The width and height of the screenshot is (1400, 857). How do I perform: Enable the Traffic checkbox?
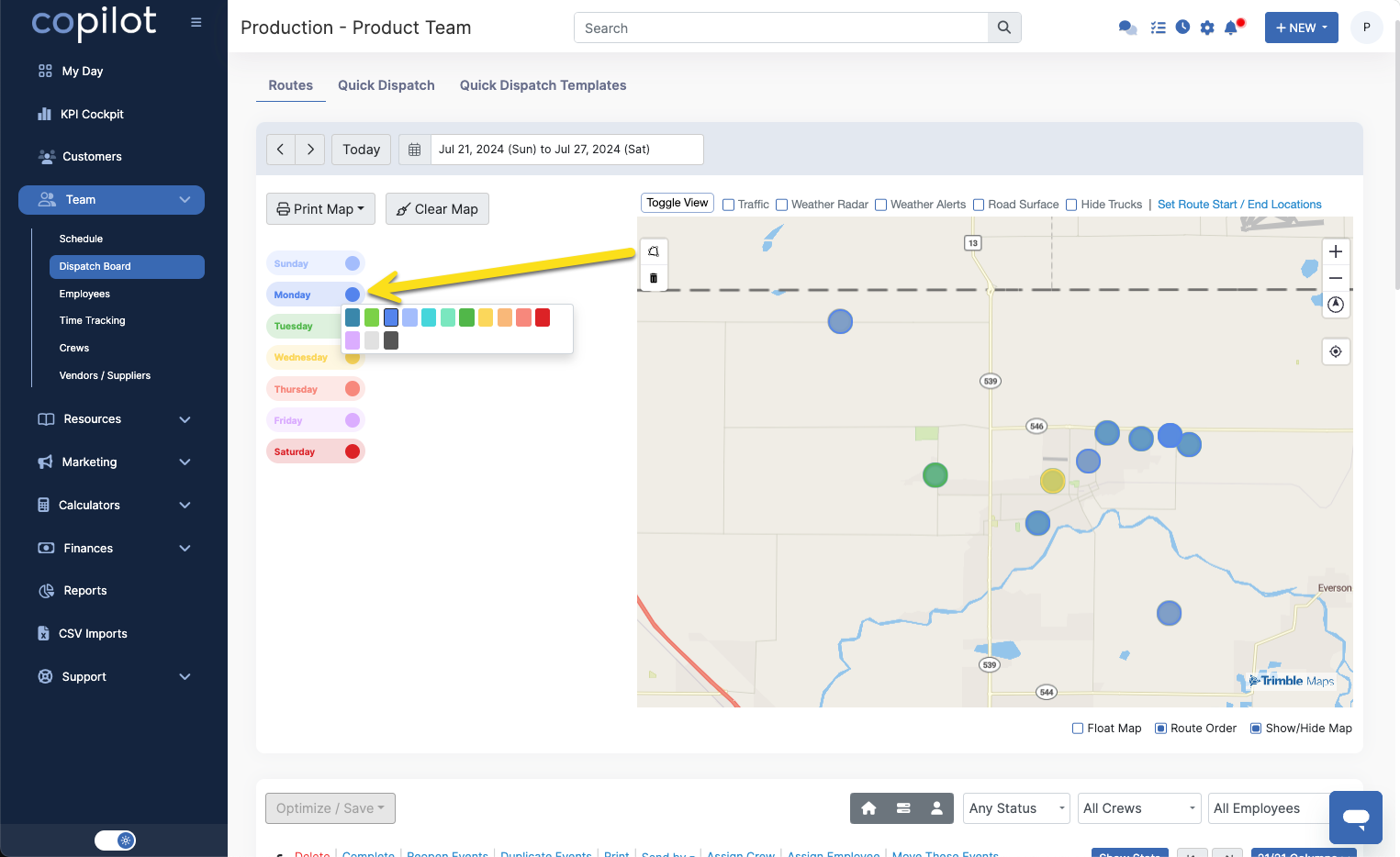pyautogui.click(x=729, y=205)
